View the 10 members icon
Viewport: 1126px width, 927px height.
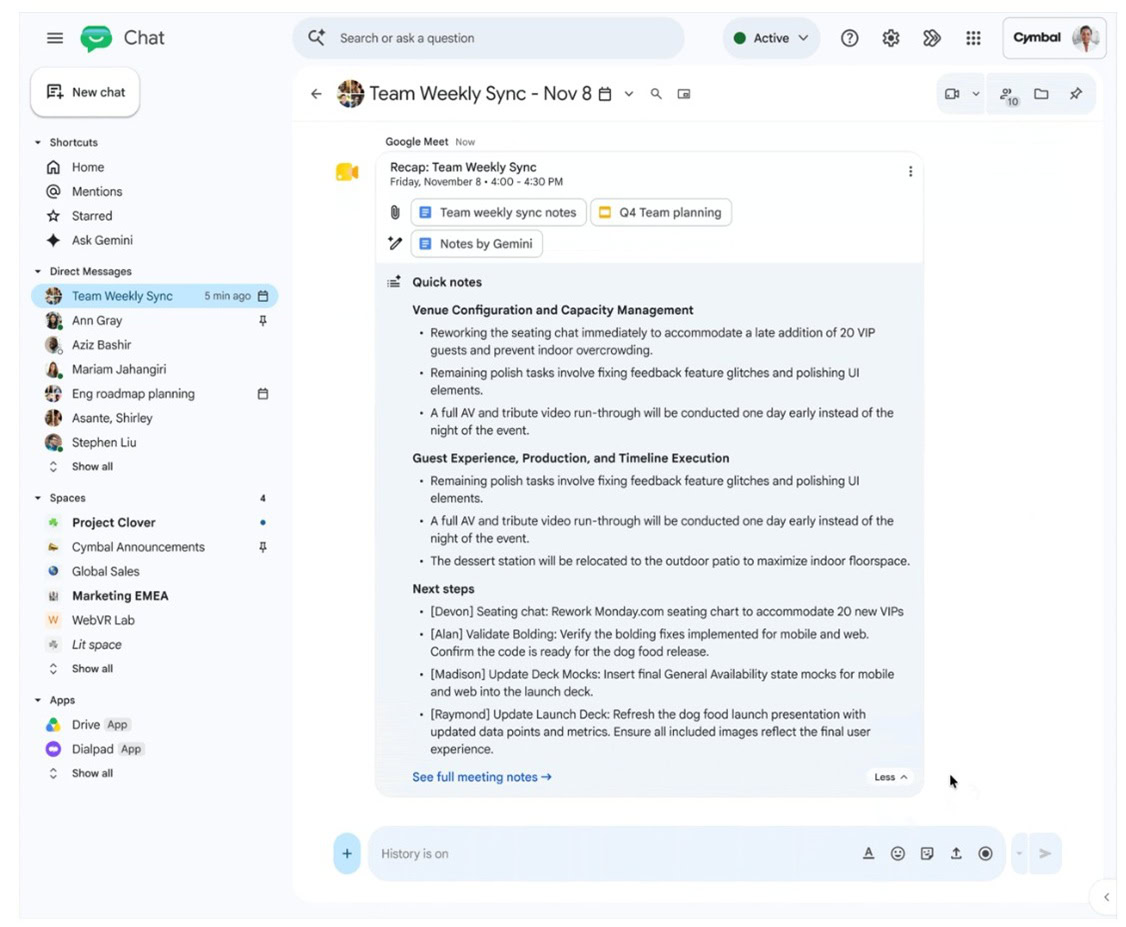(x=1009, y=96)
